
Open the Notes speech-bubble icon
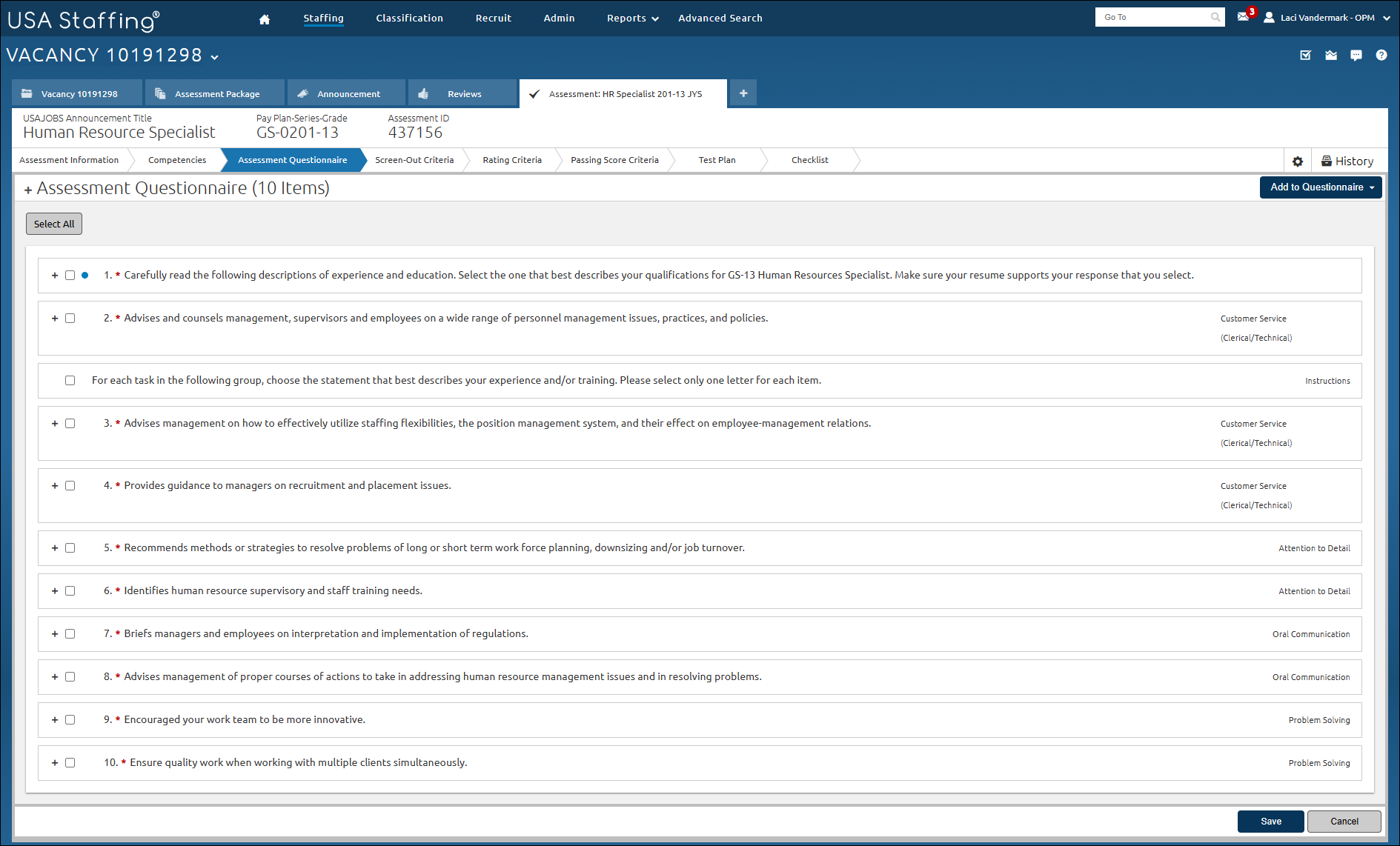1356,55
